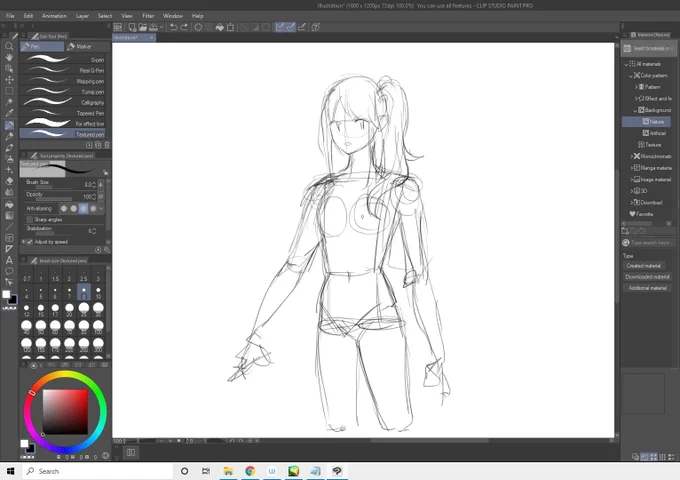This screenshot has width=680, height=480.
Task: Click the Fill icon in the command bar
Action: (x=220, y=27)
